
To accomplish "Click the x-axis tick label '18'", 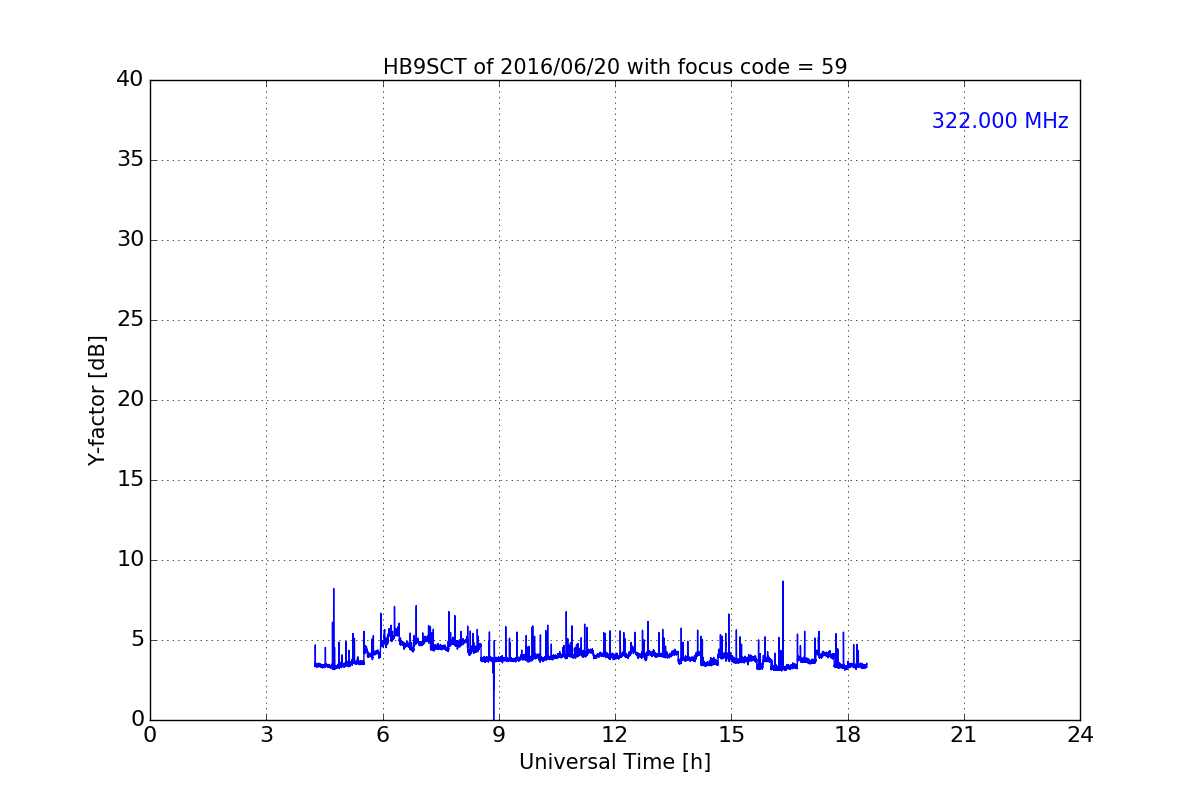I will tap(848, 734).
